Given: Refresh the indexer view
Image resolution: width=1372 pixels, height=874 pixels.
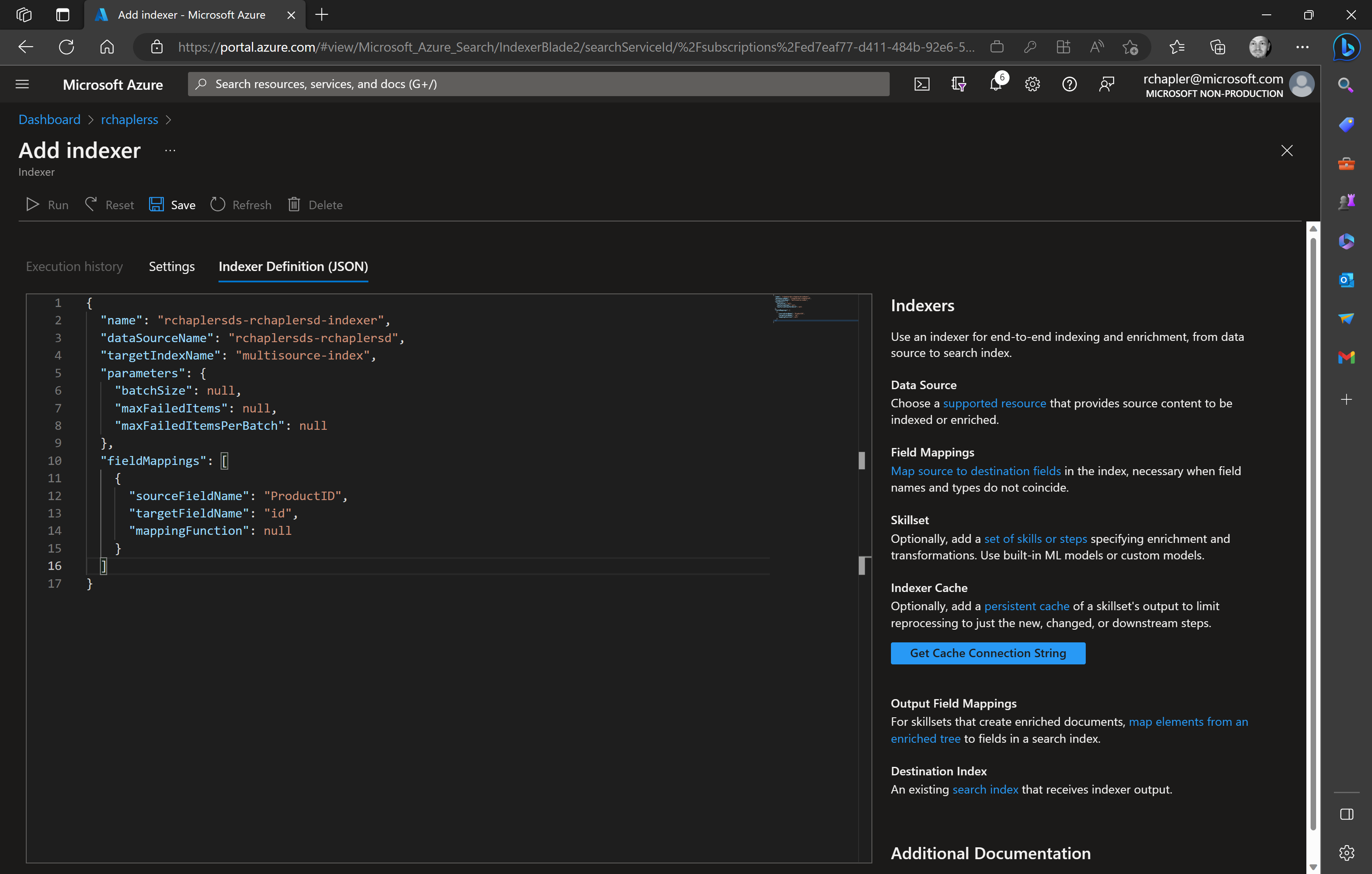Looking at the screenshot, I should pos(240,205).
